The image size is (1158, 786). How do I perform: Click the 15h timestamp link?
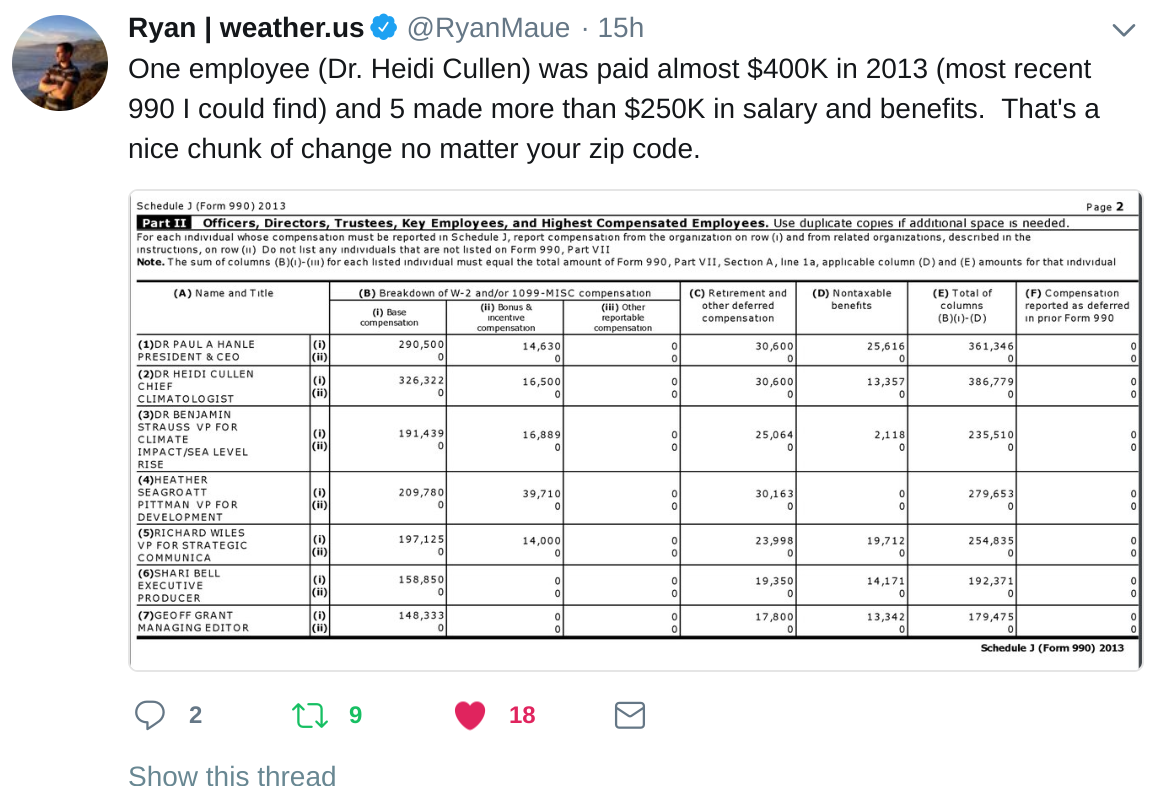[x=620, y=28]
